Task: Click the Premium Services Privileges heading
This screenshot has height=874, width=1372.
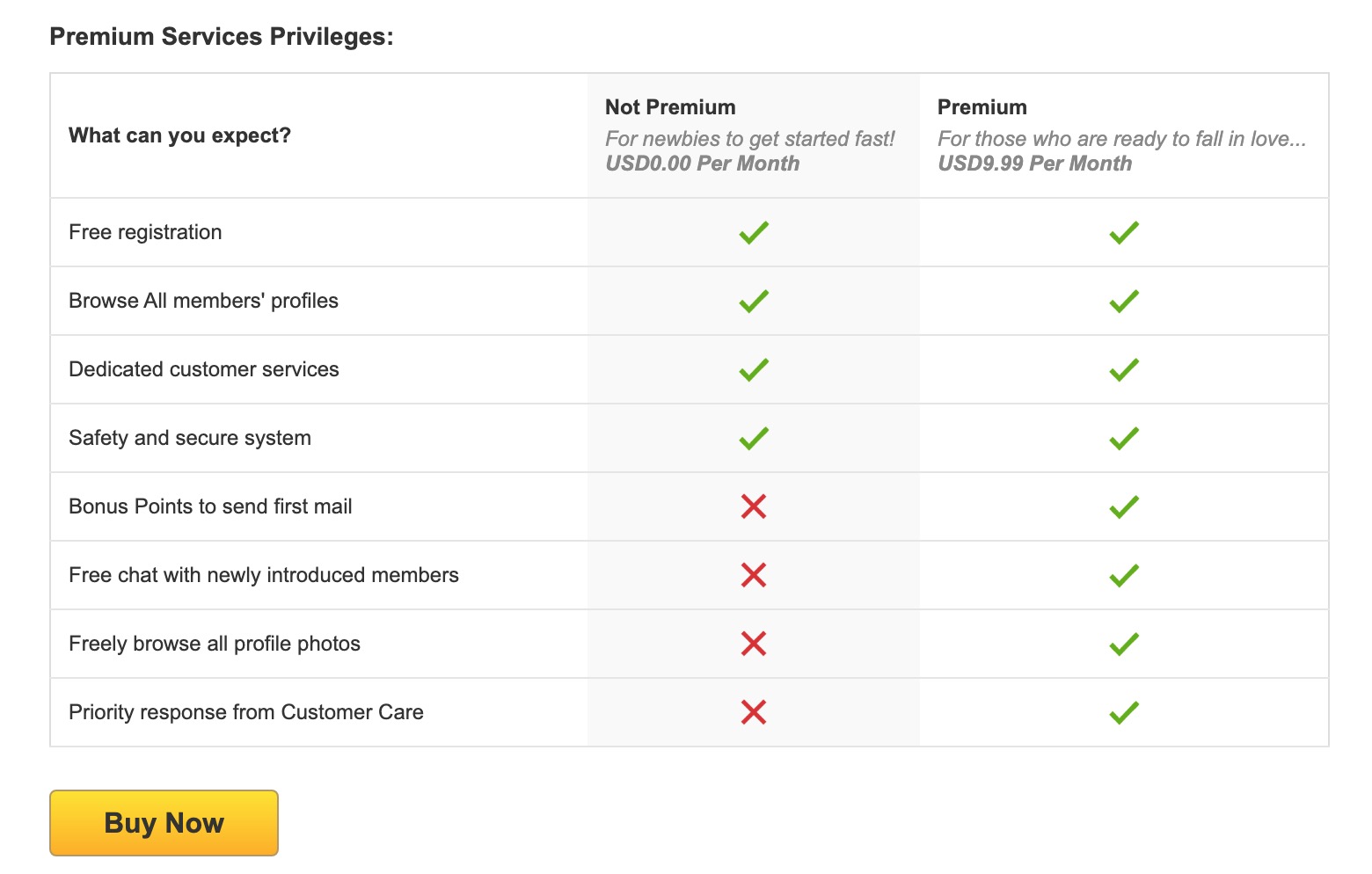Action: point(222,37)
